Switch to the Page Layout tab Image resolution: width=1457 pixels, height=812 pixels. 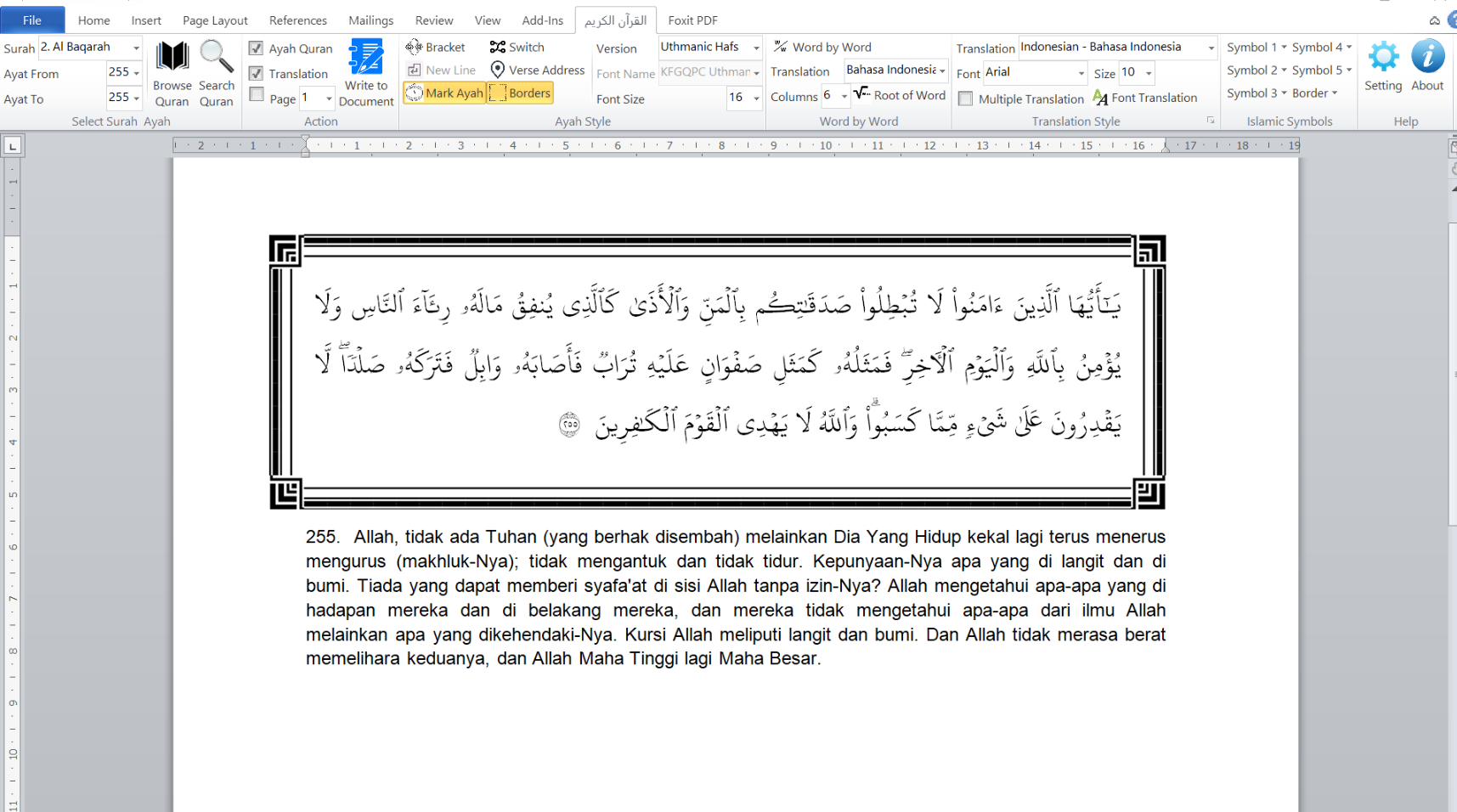click(215, 20)
